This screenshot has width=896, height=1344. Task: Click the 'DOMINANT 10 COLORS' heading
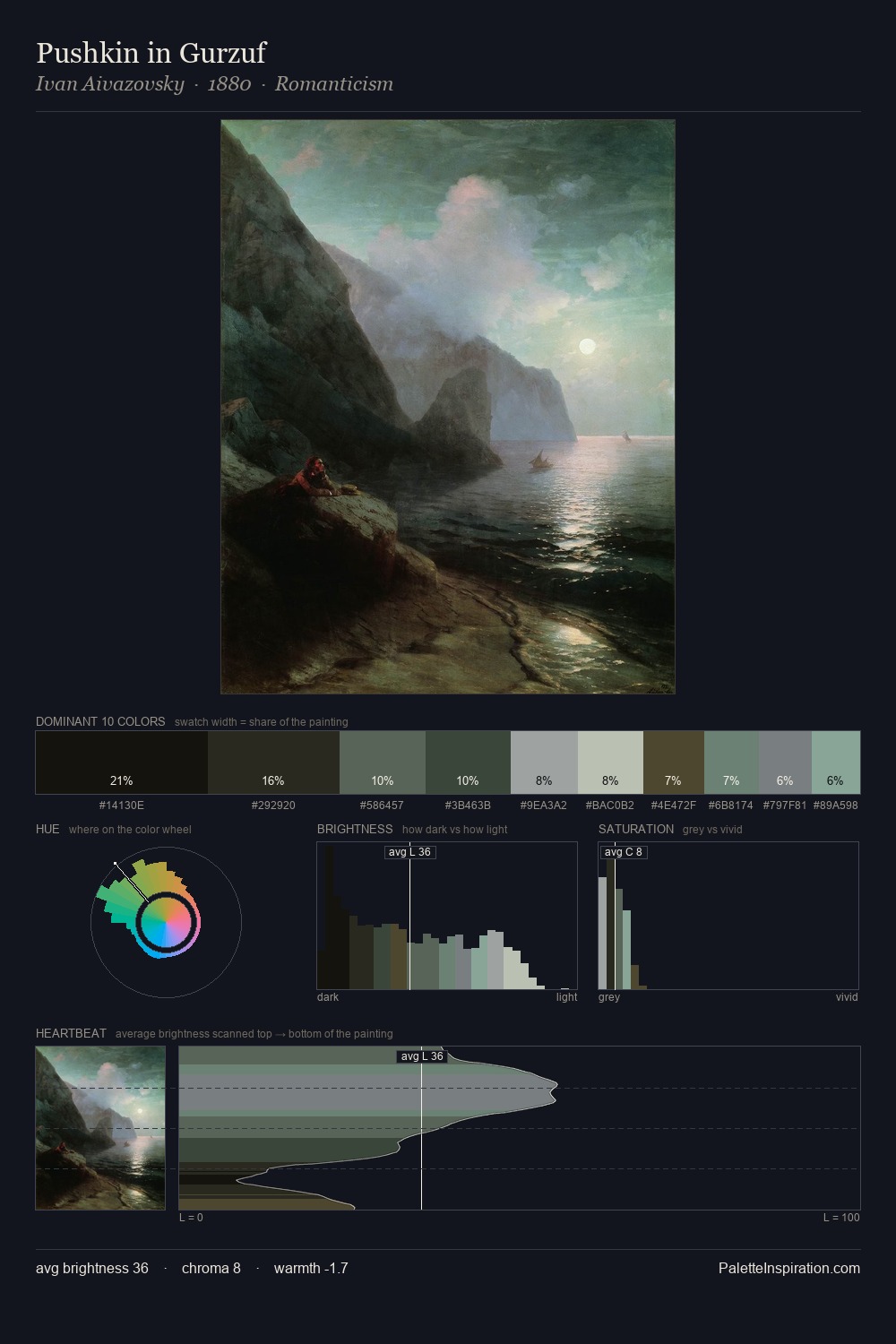(x=100, y=721)
